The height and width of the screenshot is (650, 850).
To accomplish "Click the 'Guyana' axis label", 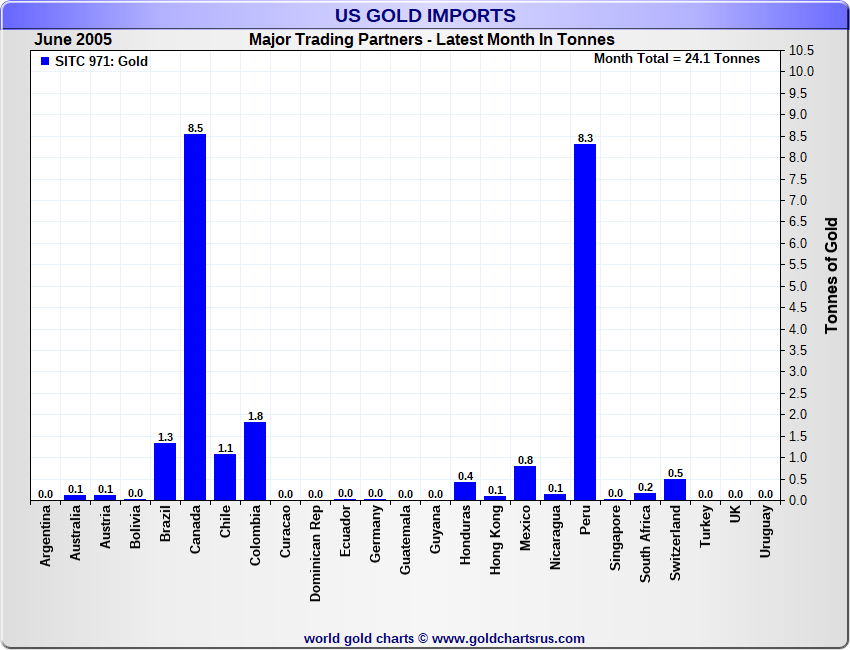I will coord(435,529).
